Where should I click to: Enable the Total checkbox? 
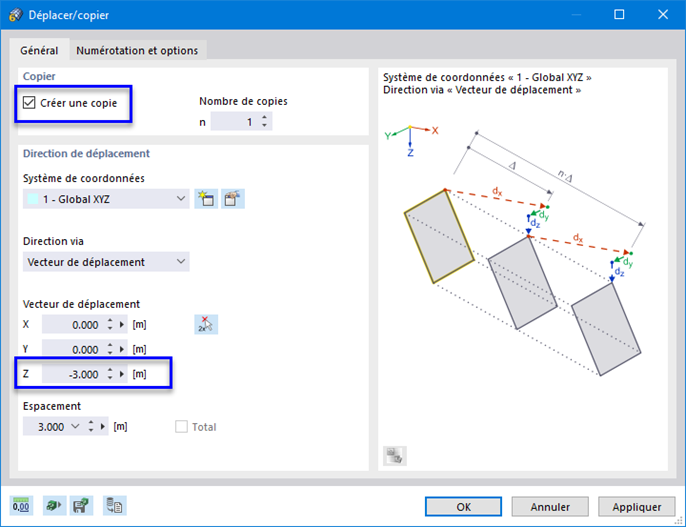(181, 426)
